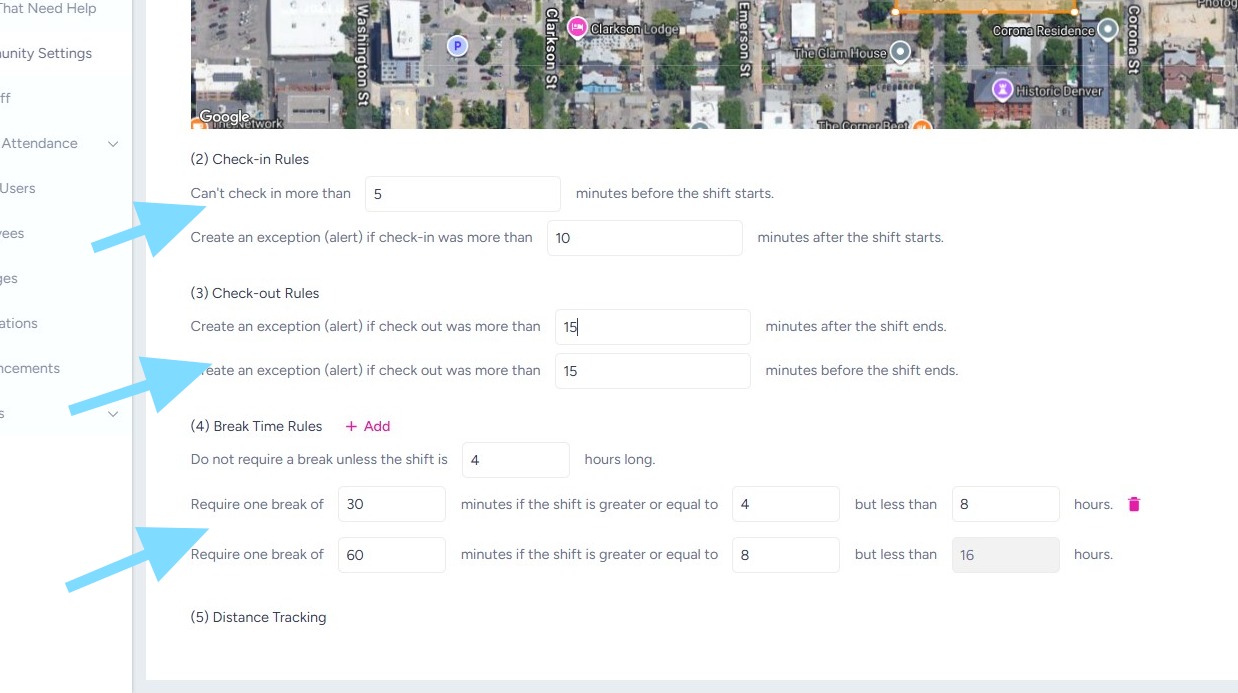Viewport: 1238px width, 693px height.
Task: Expand the bottom sidebar chevron
Action: [x=113, y=414]
